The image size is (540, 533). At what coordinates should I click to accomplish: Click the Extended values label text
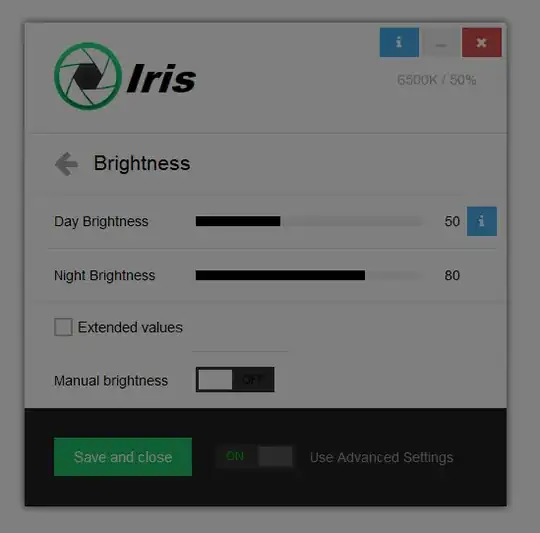[130, 327]
